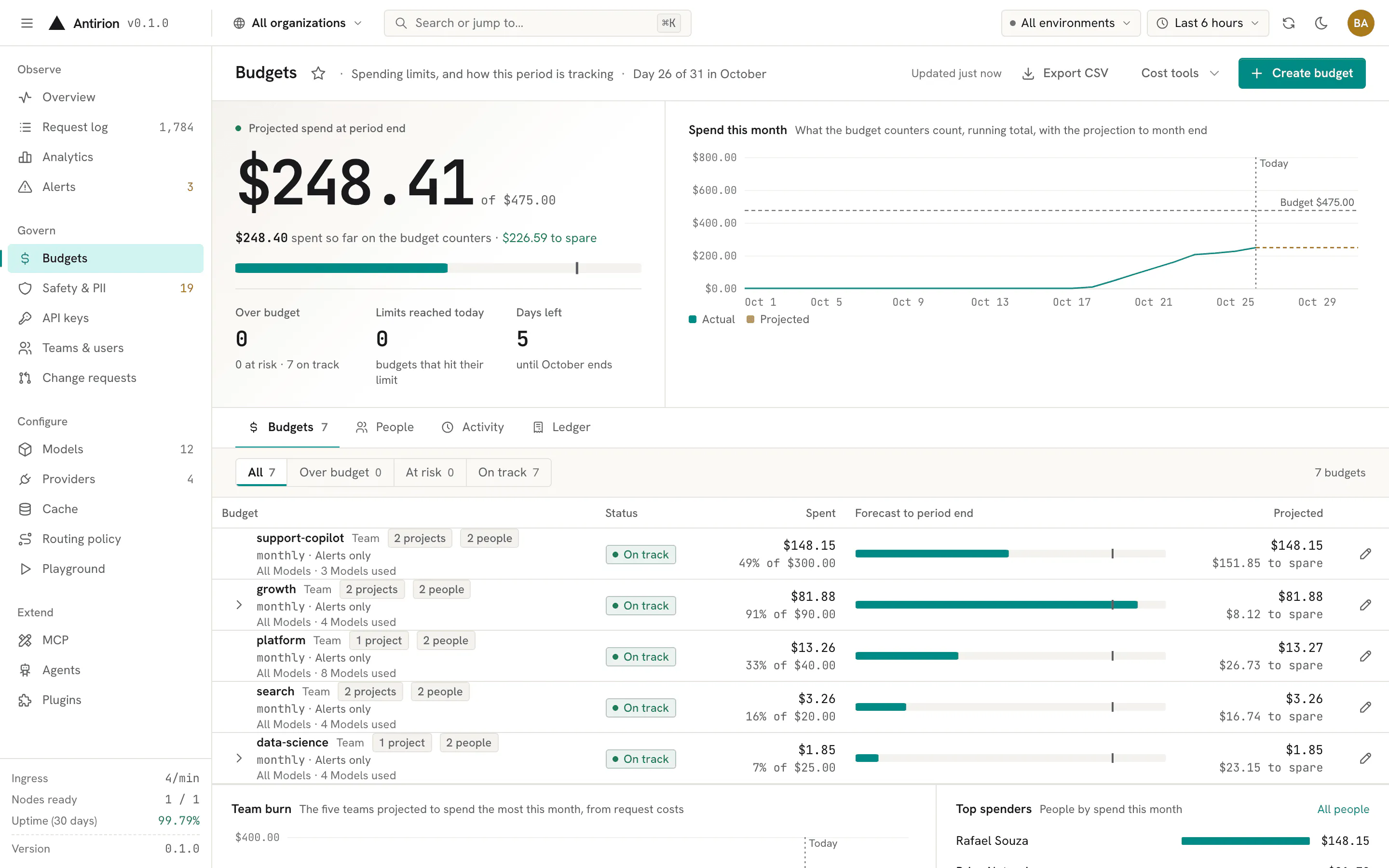Select the All 7 filter
1389x868 pixels.
(261, 473)
